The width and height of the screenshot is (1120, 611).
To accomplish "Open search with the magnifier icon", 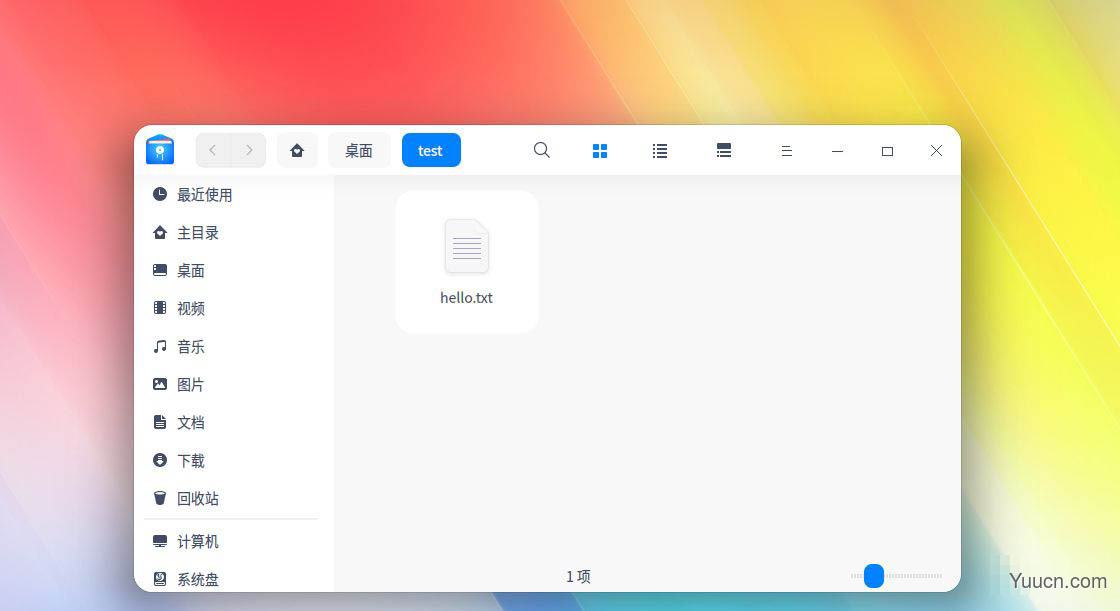I will 542,150.
